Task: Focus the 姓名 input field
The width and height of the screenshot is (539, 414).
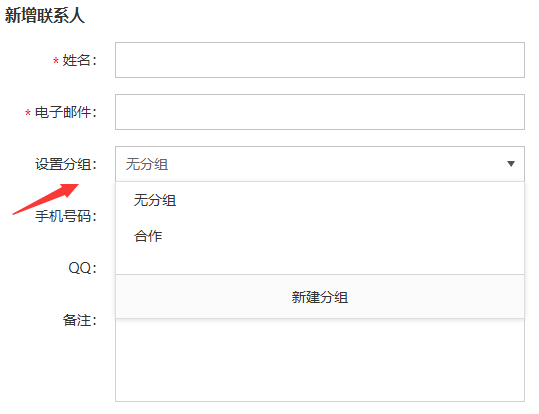Action: [320, 60]
